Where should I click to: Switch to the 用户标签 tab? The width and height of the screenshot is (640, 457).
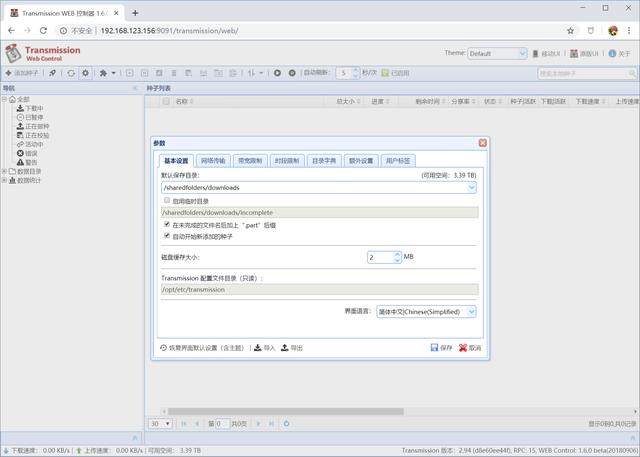point(398,161)
